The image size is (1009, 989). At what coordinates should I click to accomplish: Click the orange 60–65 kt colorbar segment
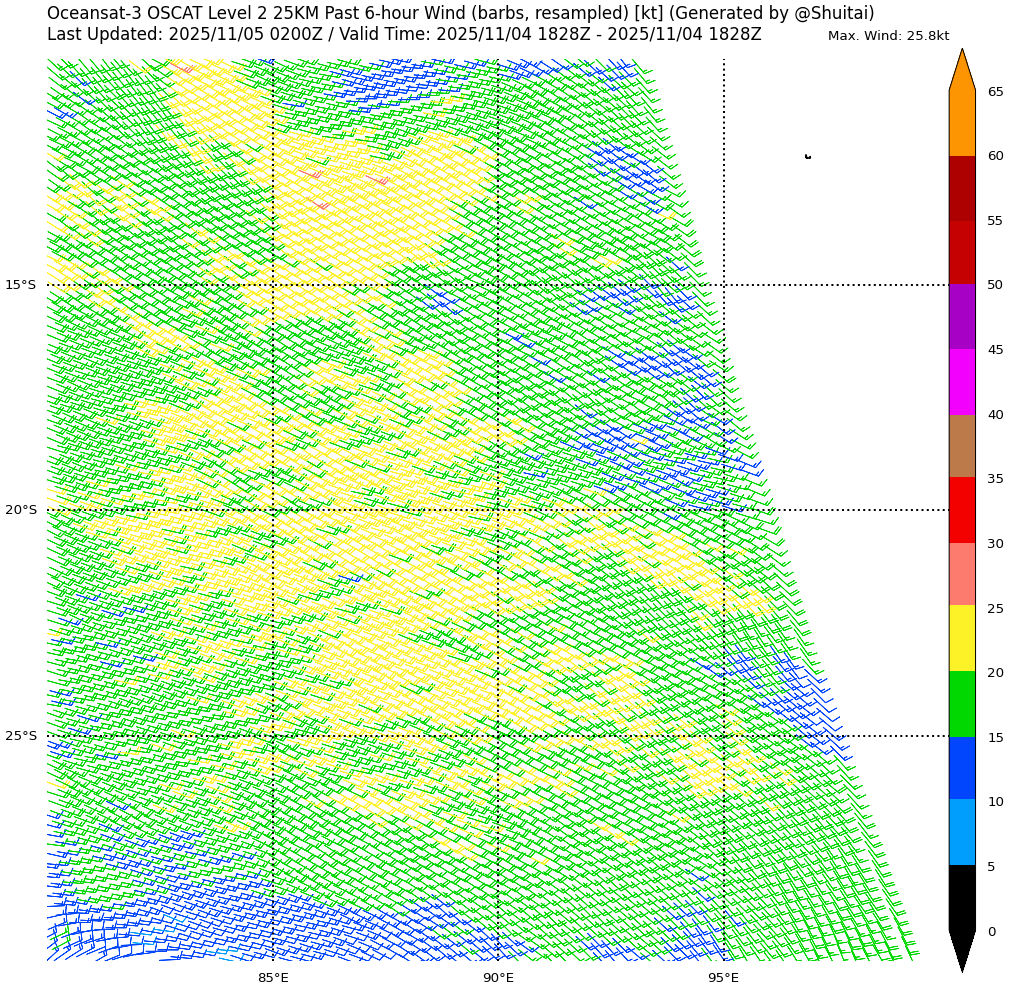(961, 123)
